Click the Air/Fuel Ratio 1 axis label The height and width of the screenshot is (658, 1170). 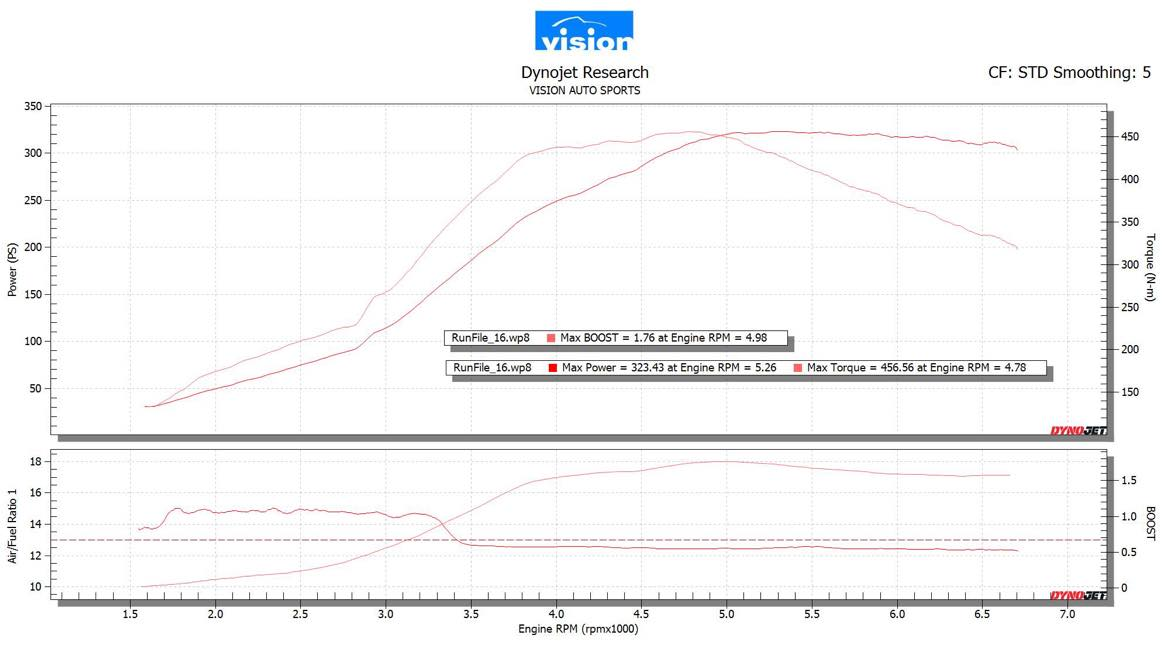pos(13,526)
